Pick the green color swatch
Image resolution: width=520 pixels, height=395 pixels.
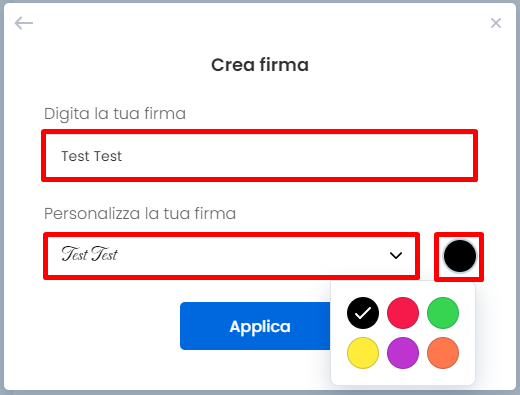point(443,313)
